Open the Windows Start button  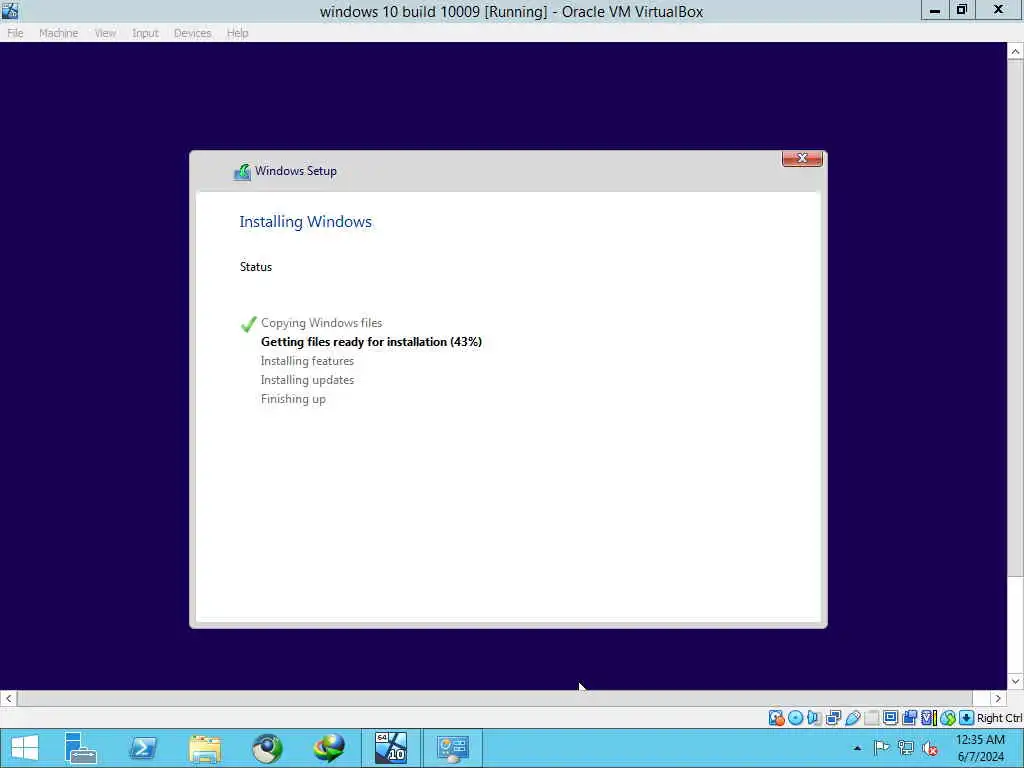click(x=25, y=748)
